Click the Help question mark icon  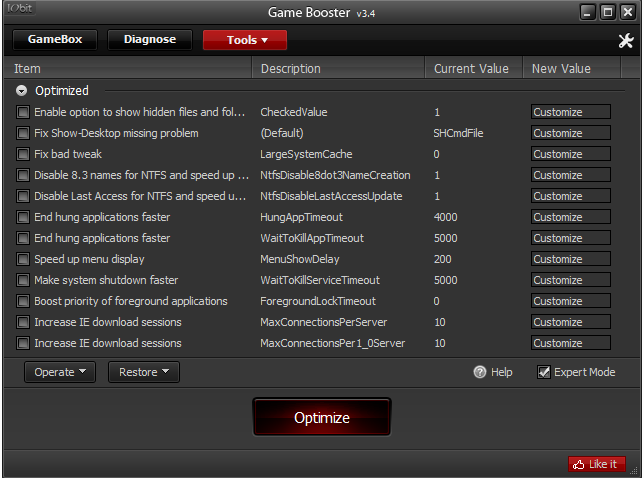[479, 372]
